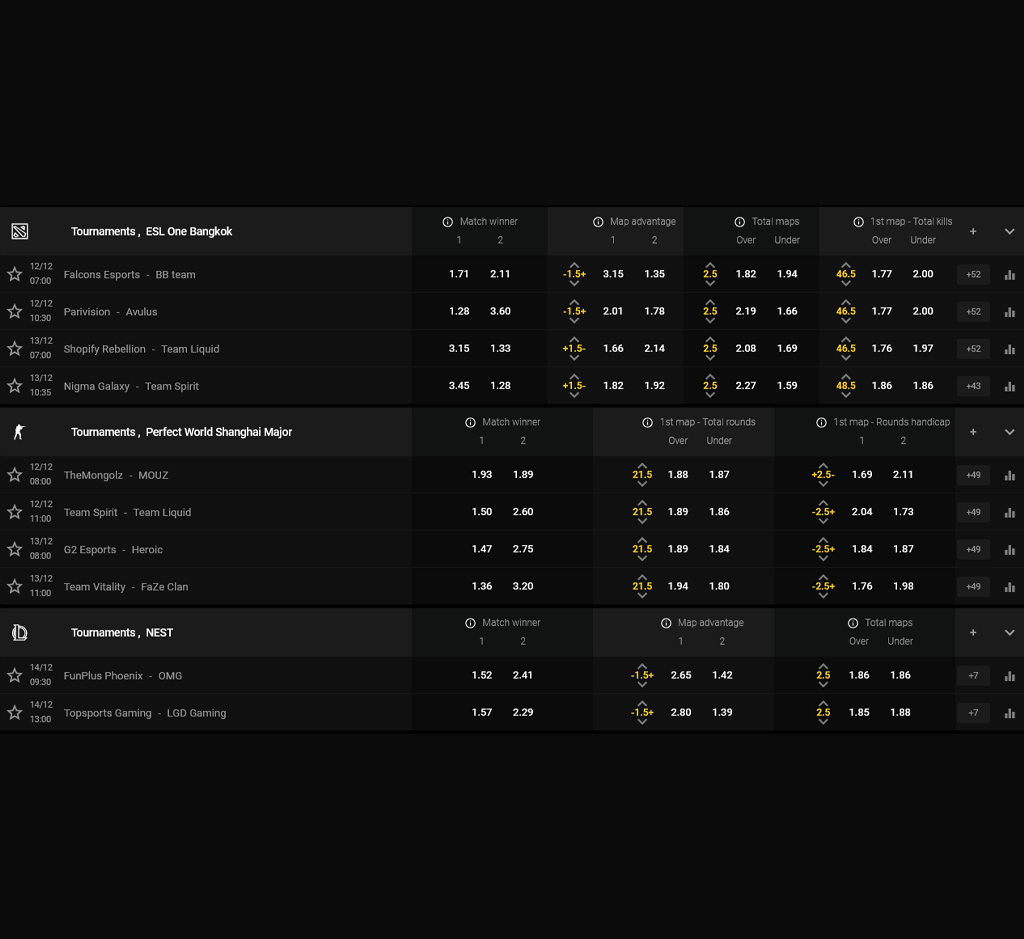Show info for Shanghai Major Match winner

470,422
